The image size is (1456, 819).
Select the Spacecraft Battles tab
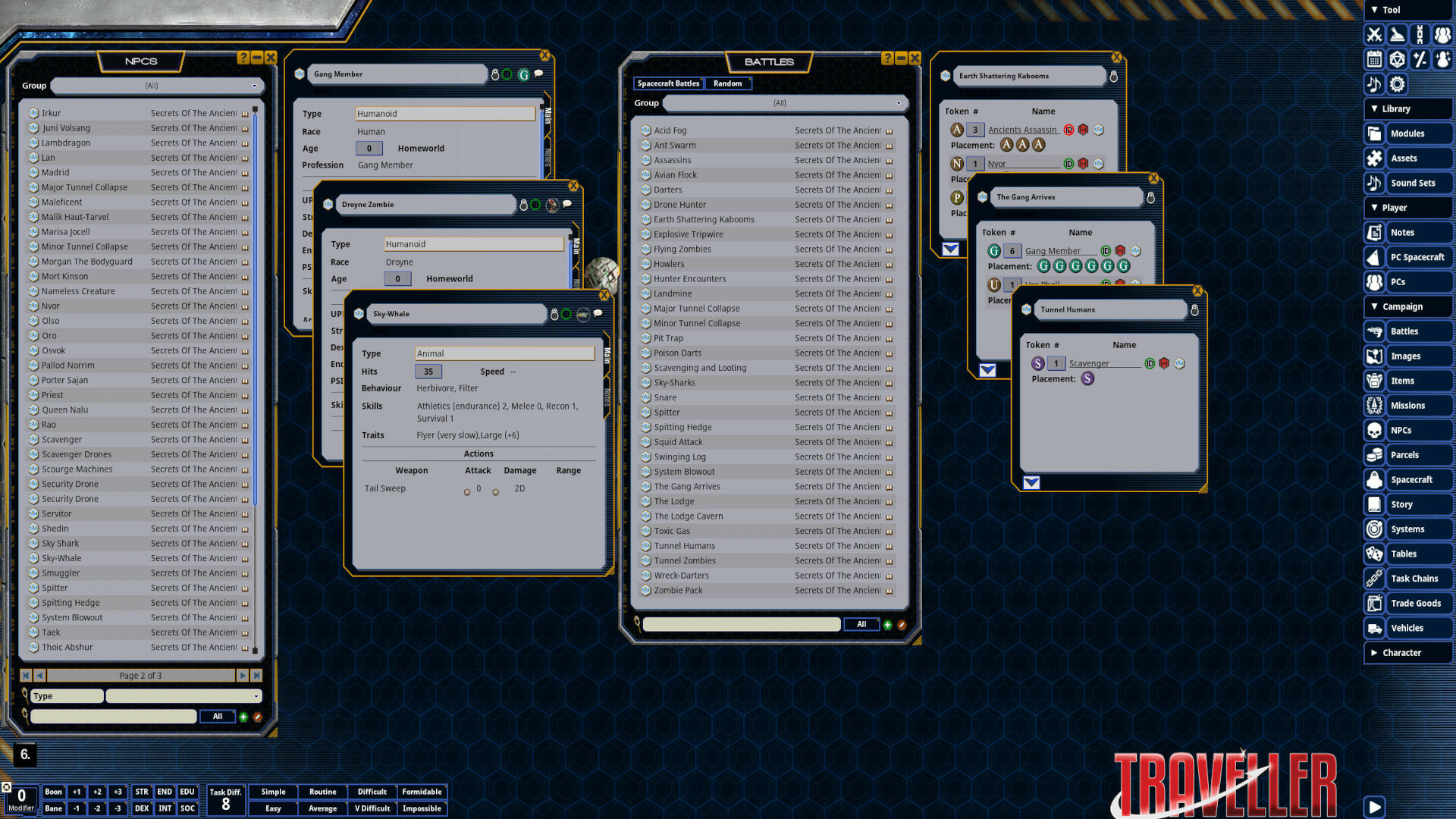(x=667, y=83)
